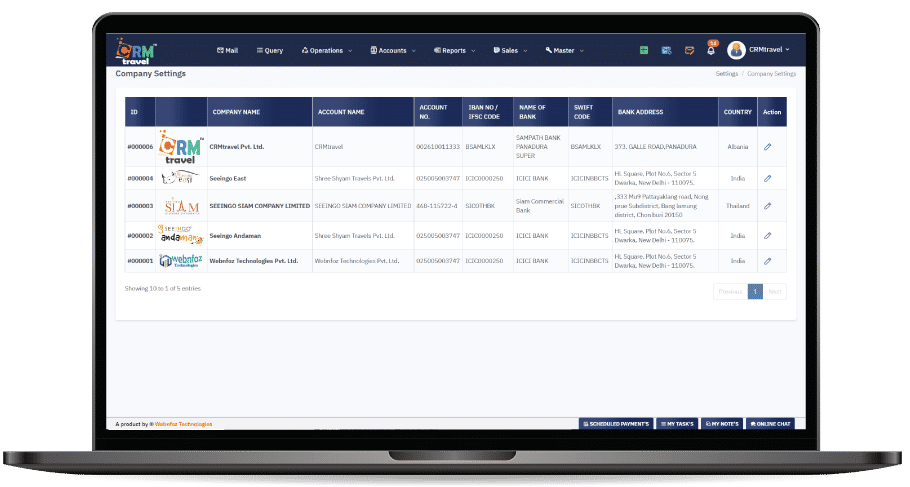Image resolution: width=910 pixels, height=487 pixels.
Task: Click ID #000004 cell
Action: pos(140,178)
